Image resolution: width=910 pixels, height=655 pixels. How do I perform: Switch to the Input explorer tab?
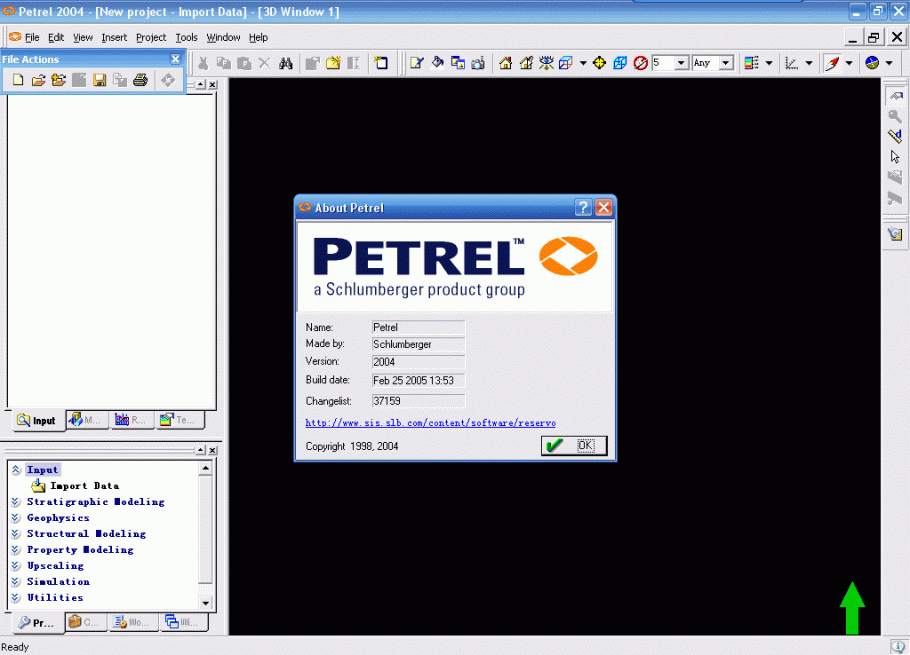point(36,420)
